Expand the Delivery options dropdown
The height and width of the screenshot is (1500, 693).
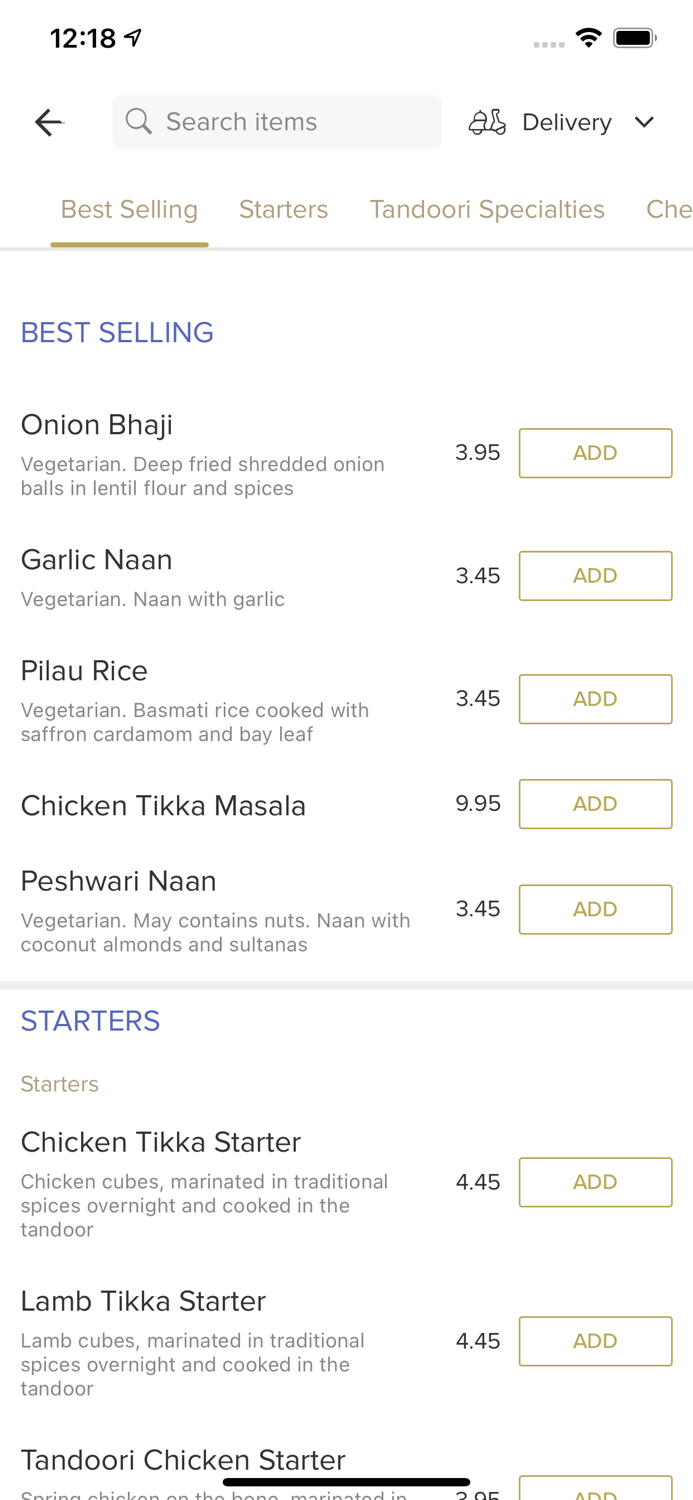click(644, 121)
